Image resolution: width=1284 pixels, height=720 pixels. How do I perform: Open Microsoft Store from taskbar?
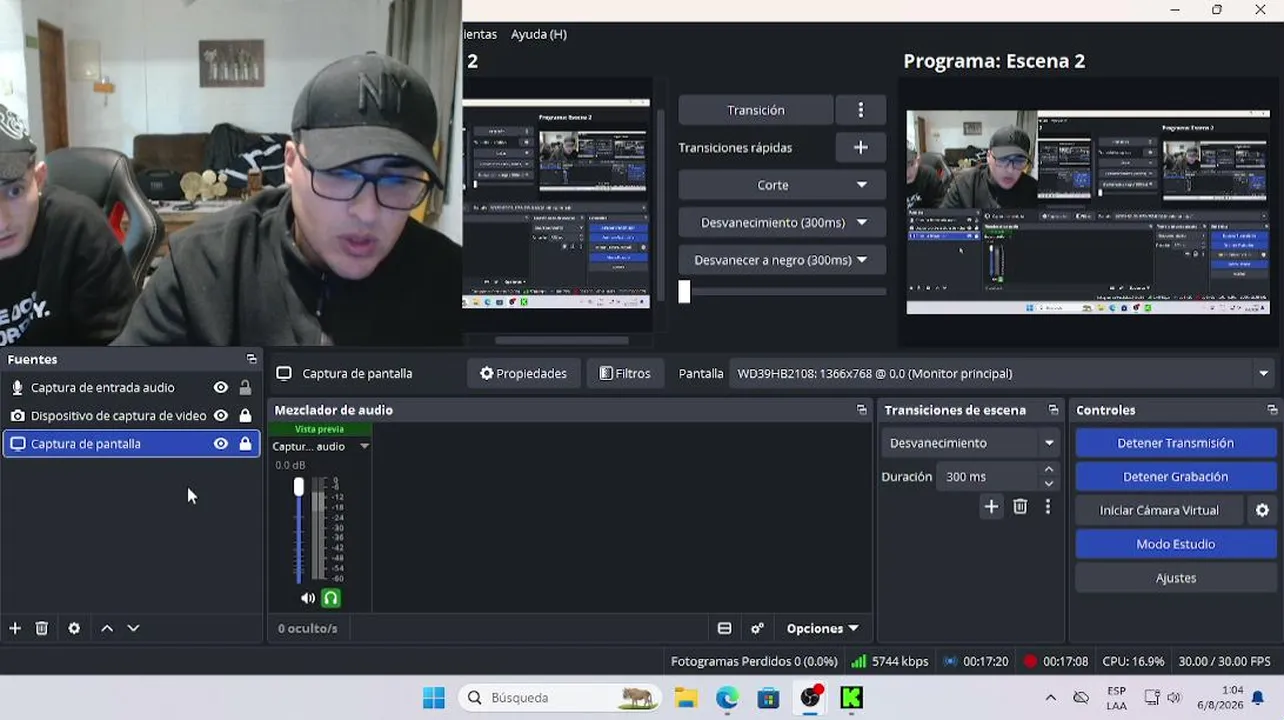768,698
